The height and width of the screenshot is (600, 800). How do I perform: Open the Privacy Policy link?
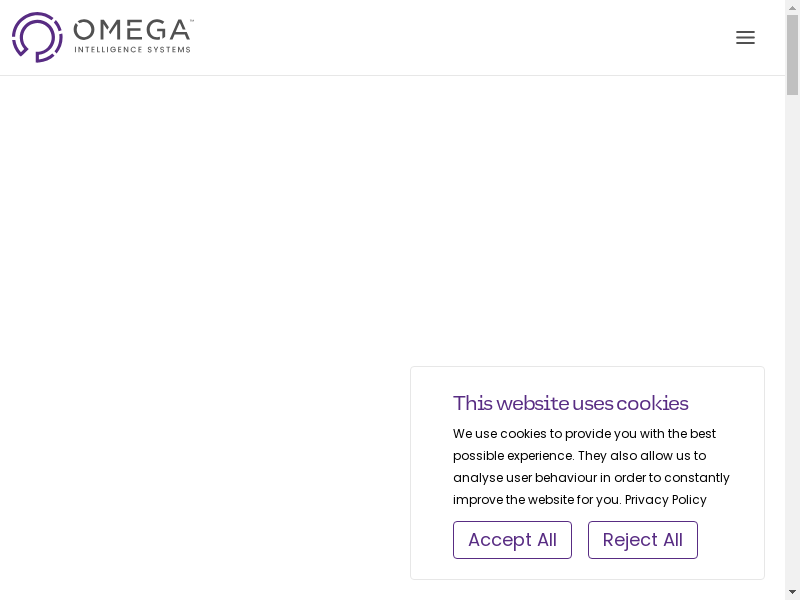pos(665,500)
